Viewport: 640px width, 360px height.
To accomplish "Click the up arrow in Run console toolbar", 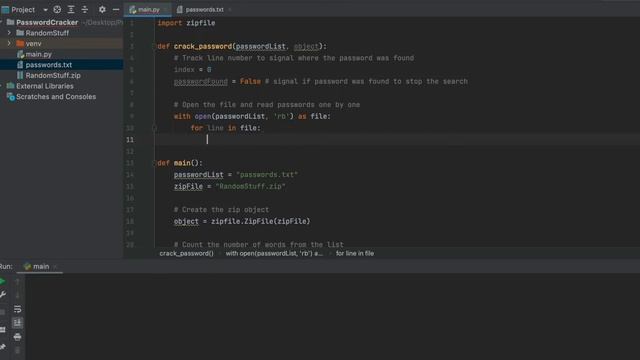I will [17, 281].
